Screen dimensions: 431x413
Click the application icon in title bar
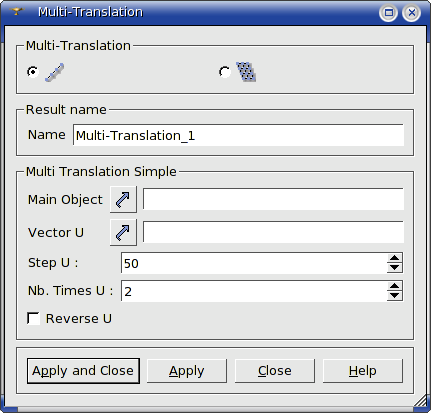pos(16,12)
